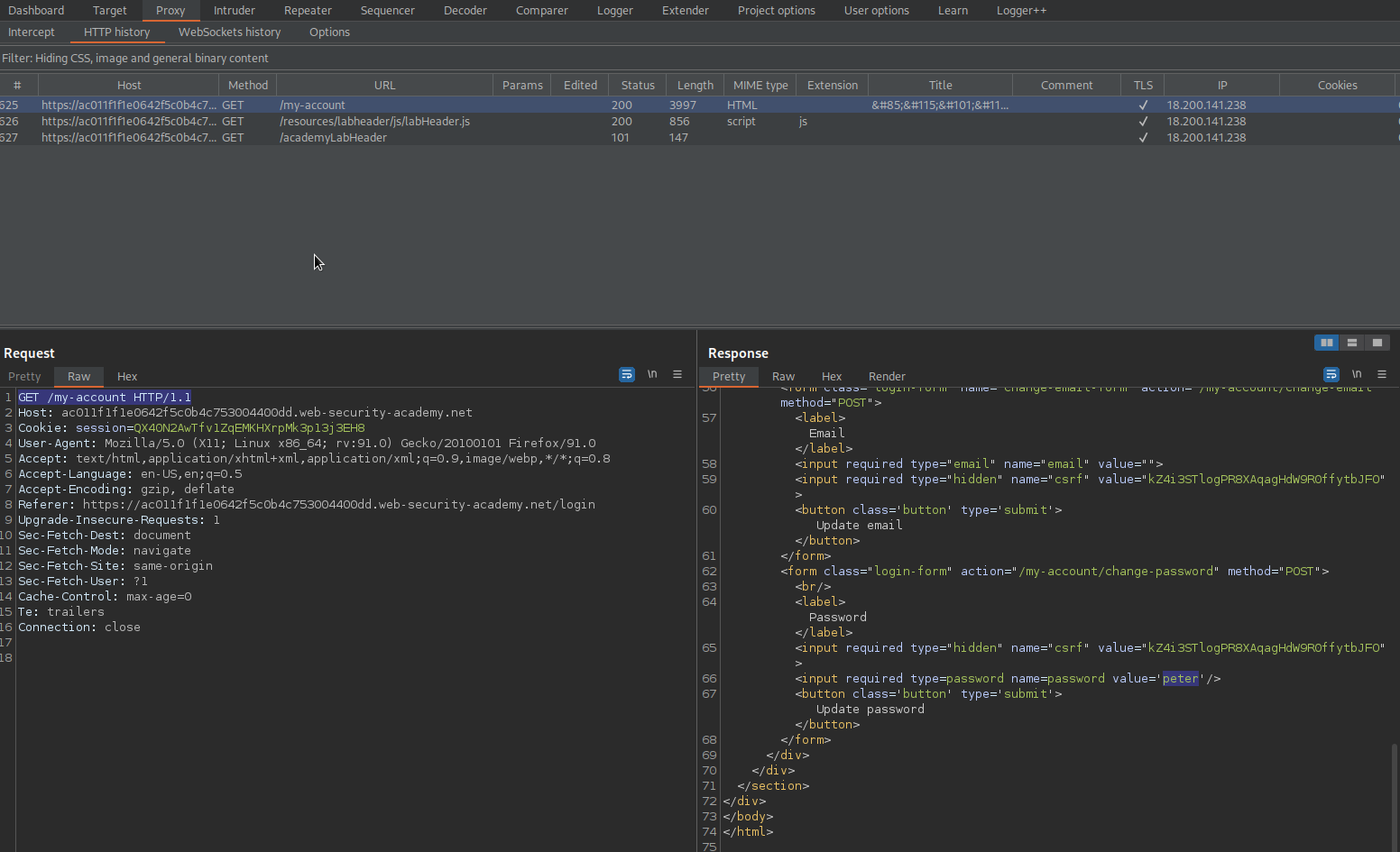Sort history by Length column
The image size is (1400, 852).
click(695, 85)
